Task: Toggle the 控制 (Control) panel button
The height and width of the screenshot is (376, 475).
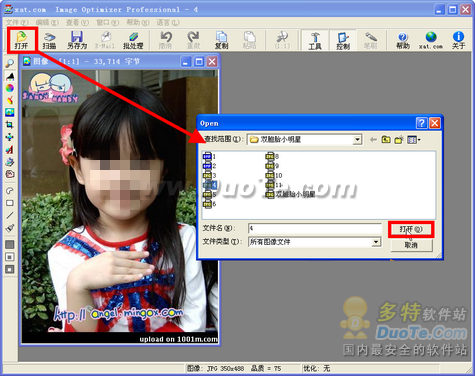Action: coord(343,40)
